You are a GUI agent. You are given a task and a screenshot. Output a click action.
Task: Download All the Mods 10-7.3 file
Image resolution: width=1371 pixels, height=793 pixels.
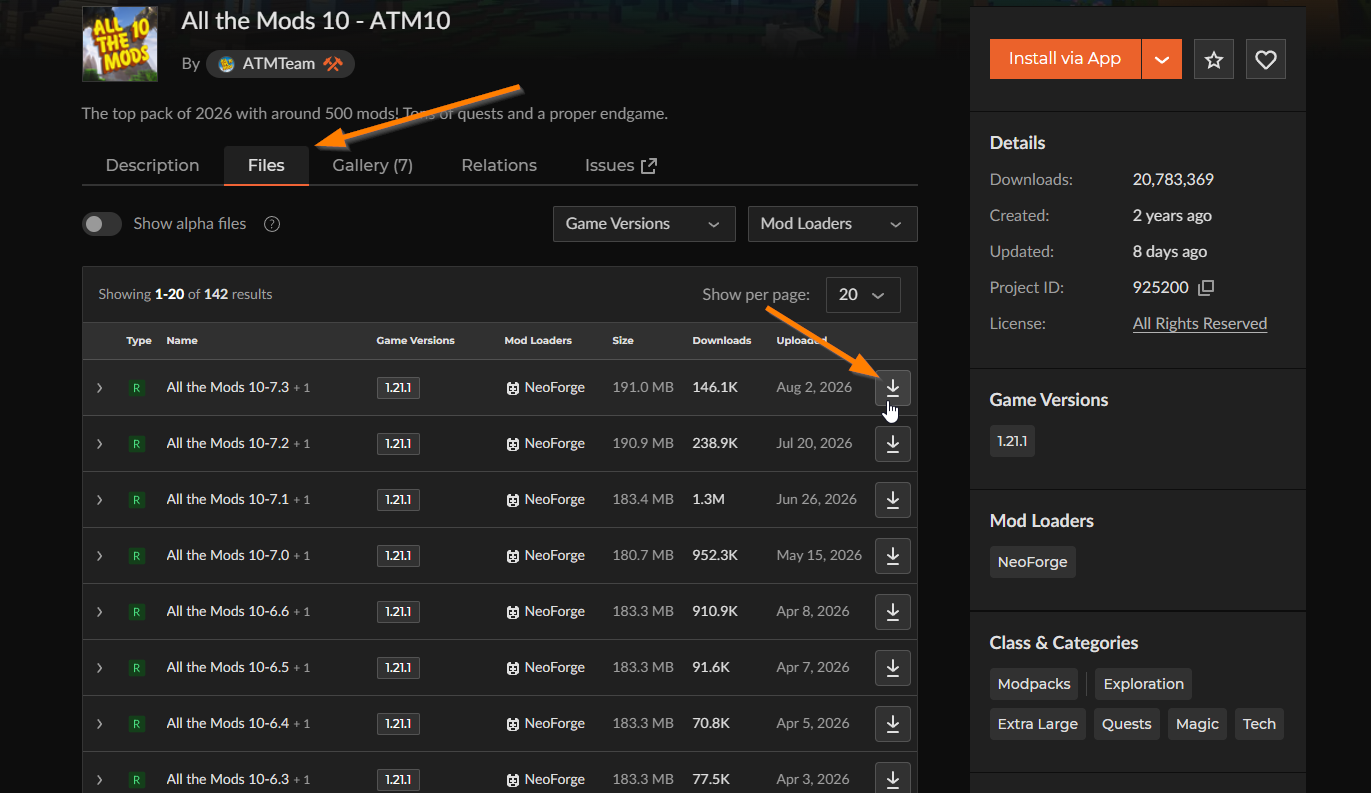click(893, 387)
